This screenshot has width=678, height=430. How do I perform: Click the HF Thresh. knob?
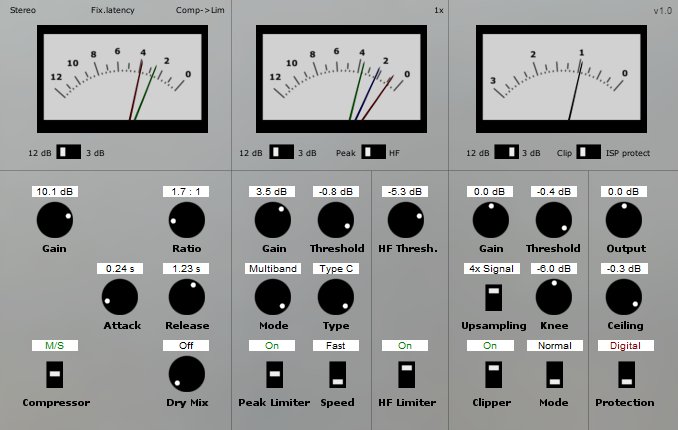click(405, 221)
